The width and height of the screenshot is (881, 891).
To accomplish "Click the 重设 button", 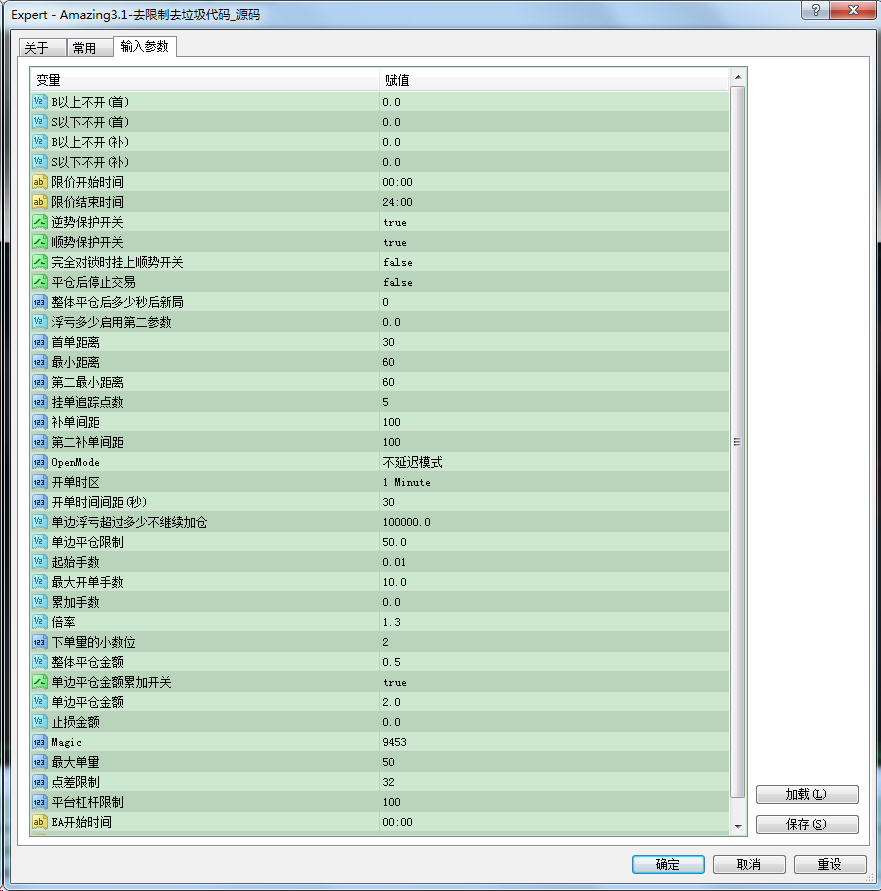I will (831, 864).
